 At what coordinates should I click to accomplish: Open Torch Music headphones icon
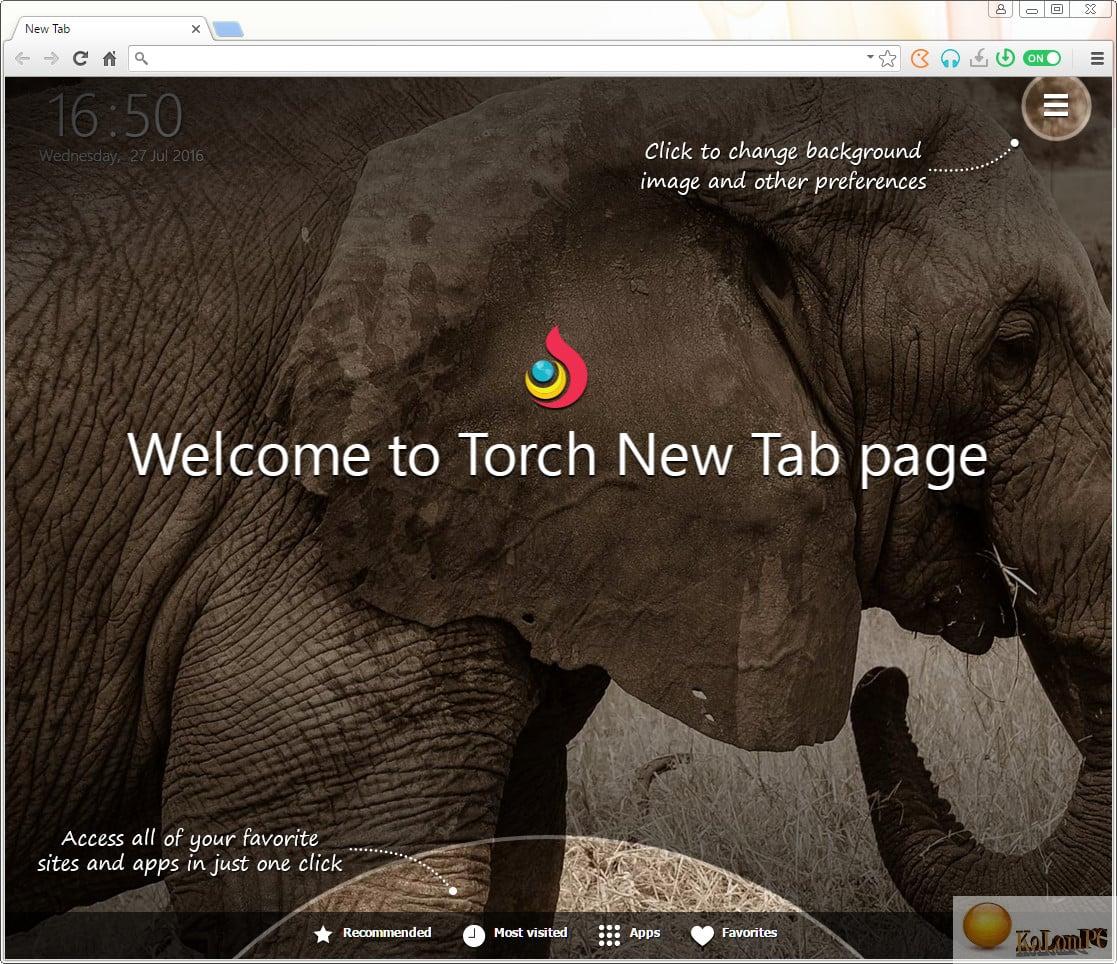[x=950, y=58]
